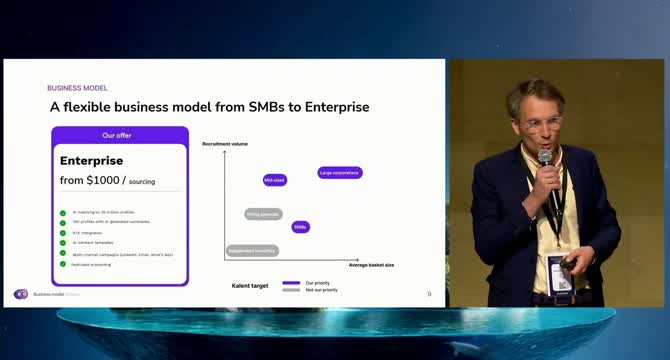Click the BUSINESS MODEL section label

(x=77, y=88)
